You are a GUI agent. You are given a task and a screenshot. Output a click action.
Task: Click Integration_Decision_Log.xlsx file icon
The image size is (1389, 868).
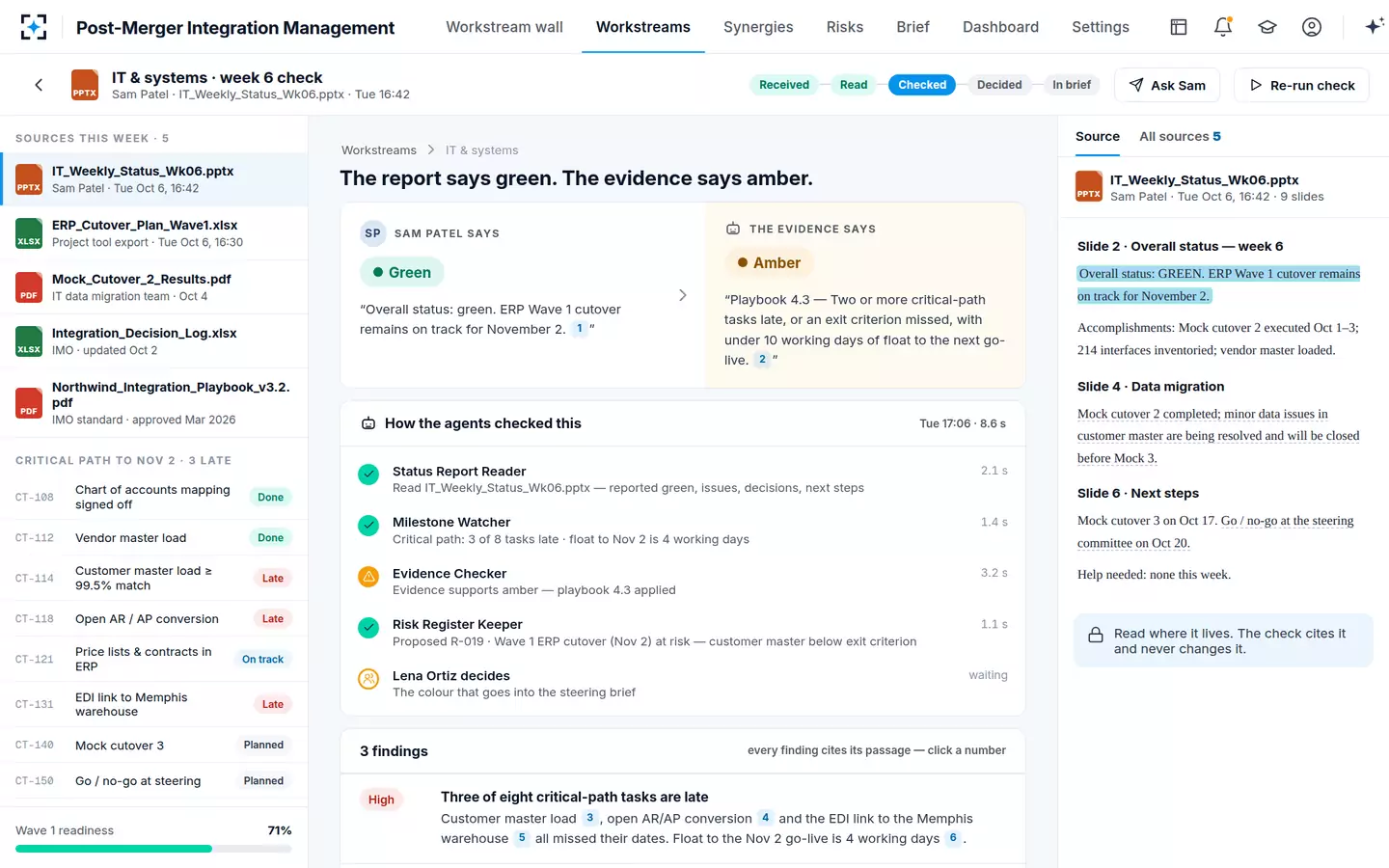(x=29, y=341)
